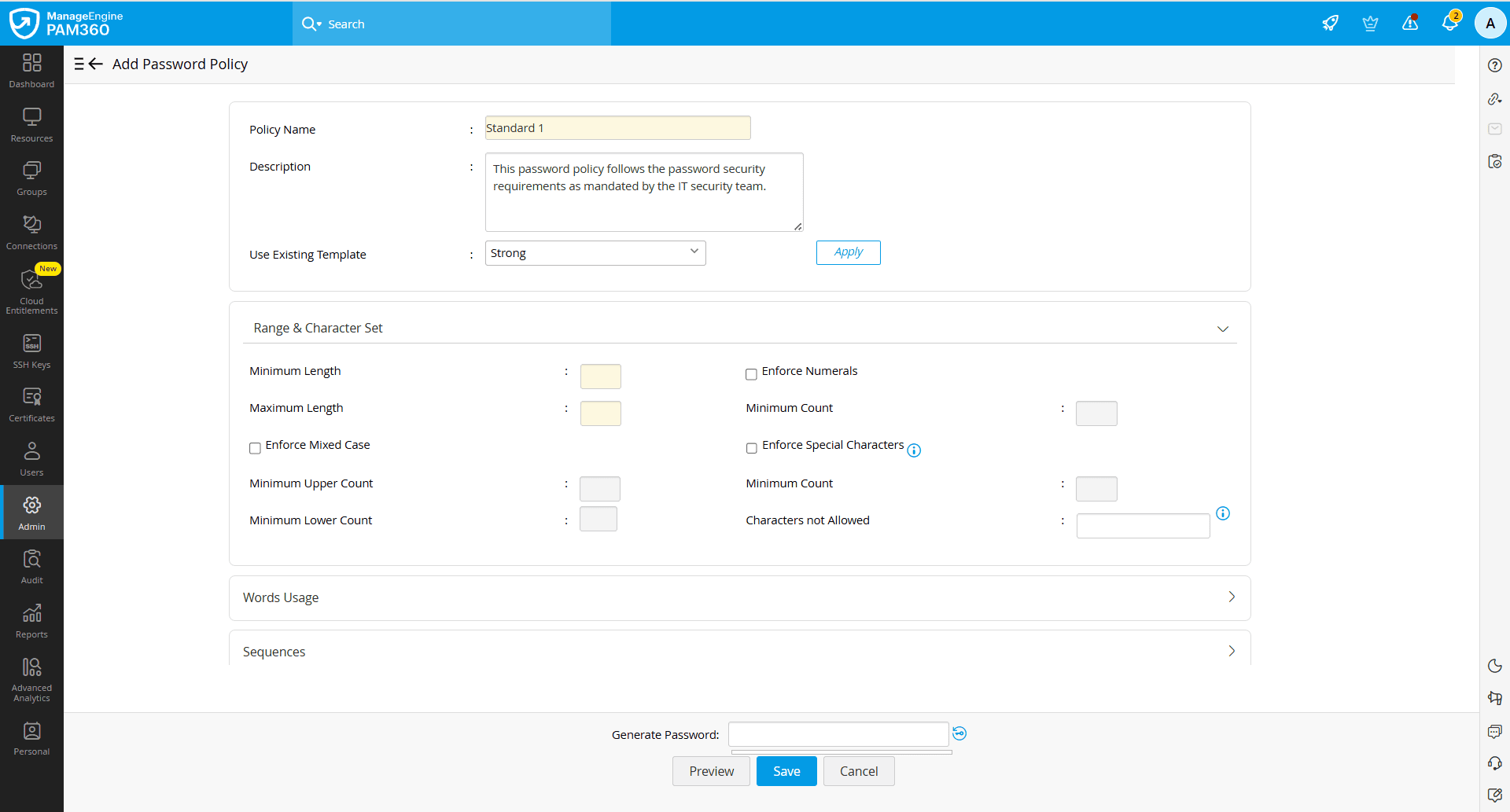Image resolution: width=1510 pixels, height=812 pixels.
Task: Open the Use Existing Template dropdown
Action: coord(595,252)
